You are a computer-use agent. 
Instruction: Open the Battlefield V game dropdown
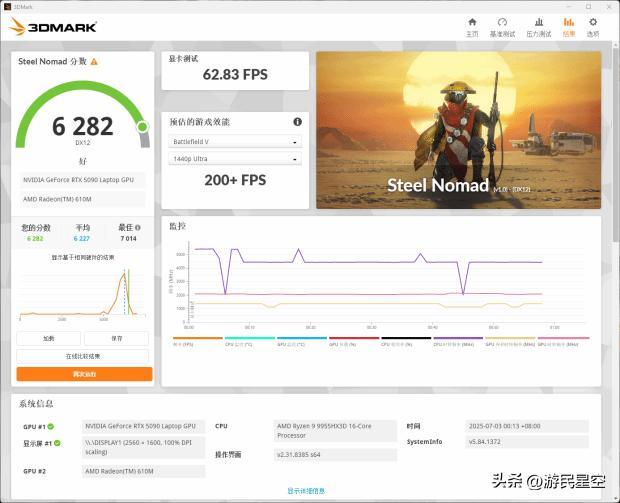click(x=234, y=142)
